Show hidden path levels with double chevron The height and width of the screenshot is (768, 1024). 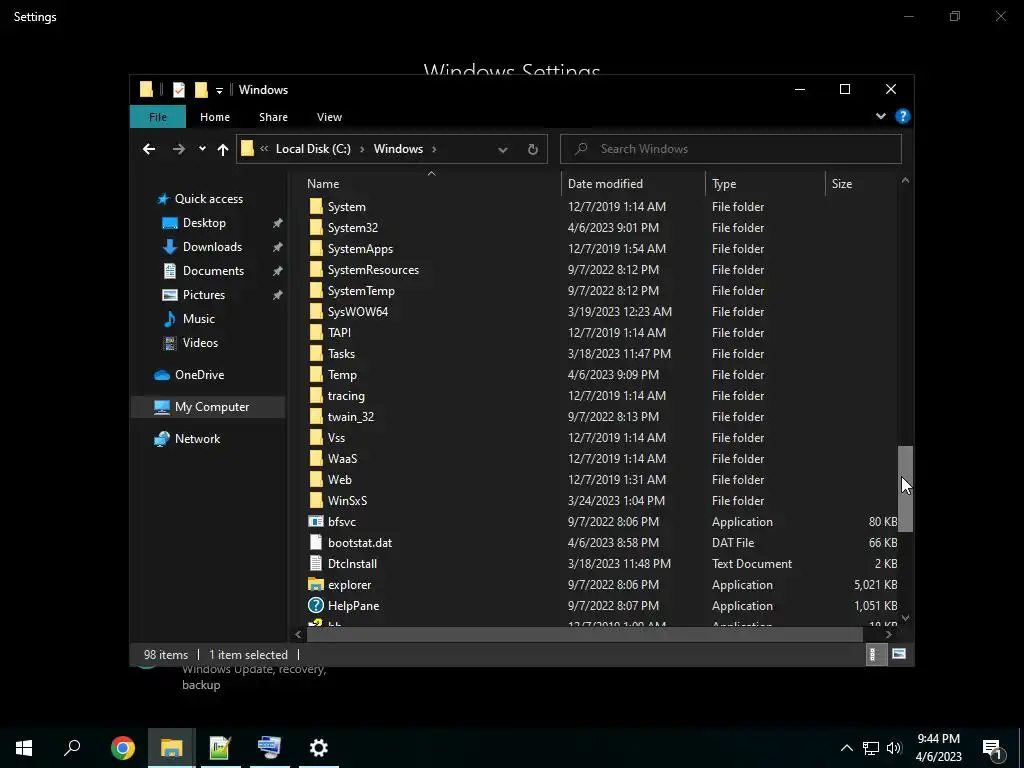(264, 149)
